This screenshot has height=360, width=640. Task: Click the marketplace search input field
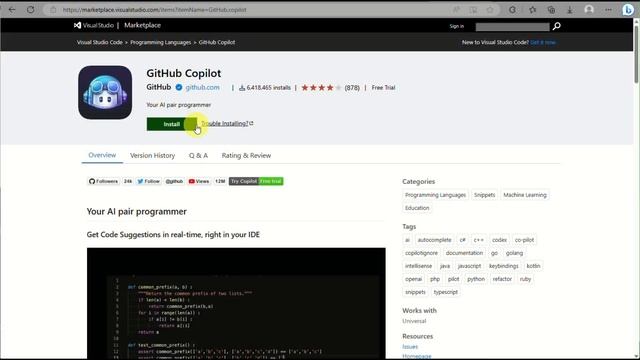coord(512,27)
